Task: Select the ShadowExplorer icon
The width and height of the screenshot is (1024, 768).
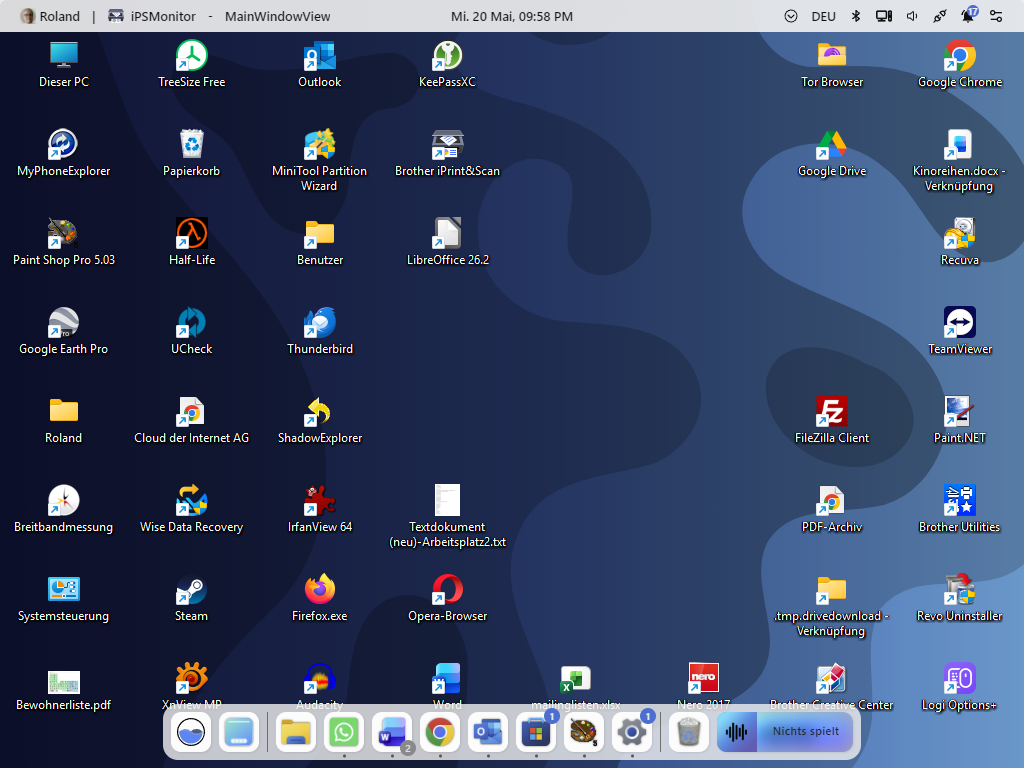Action: tap(319, 419)
